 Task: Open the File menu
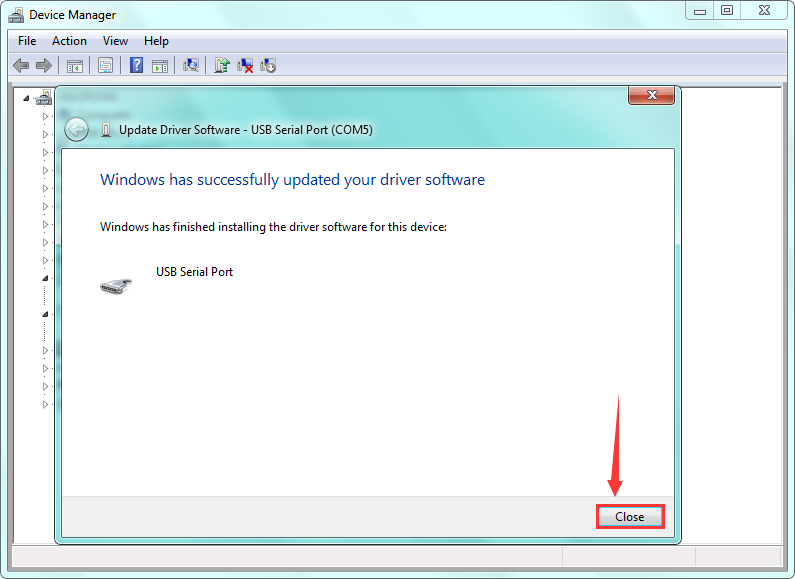[27, 41]
